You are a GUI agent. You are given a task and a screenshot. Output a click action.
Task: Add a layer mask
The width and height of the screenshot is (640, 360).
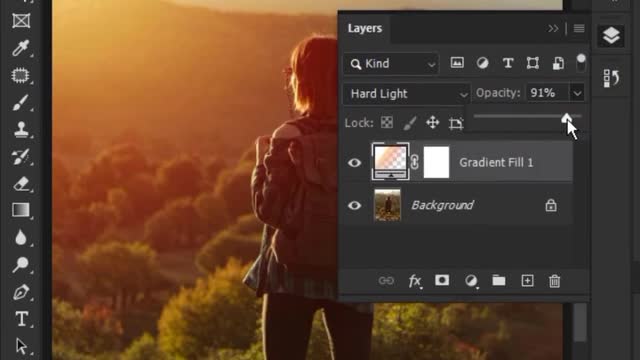pyautogui.click(x=442, y=280)
